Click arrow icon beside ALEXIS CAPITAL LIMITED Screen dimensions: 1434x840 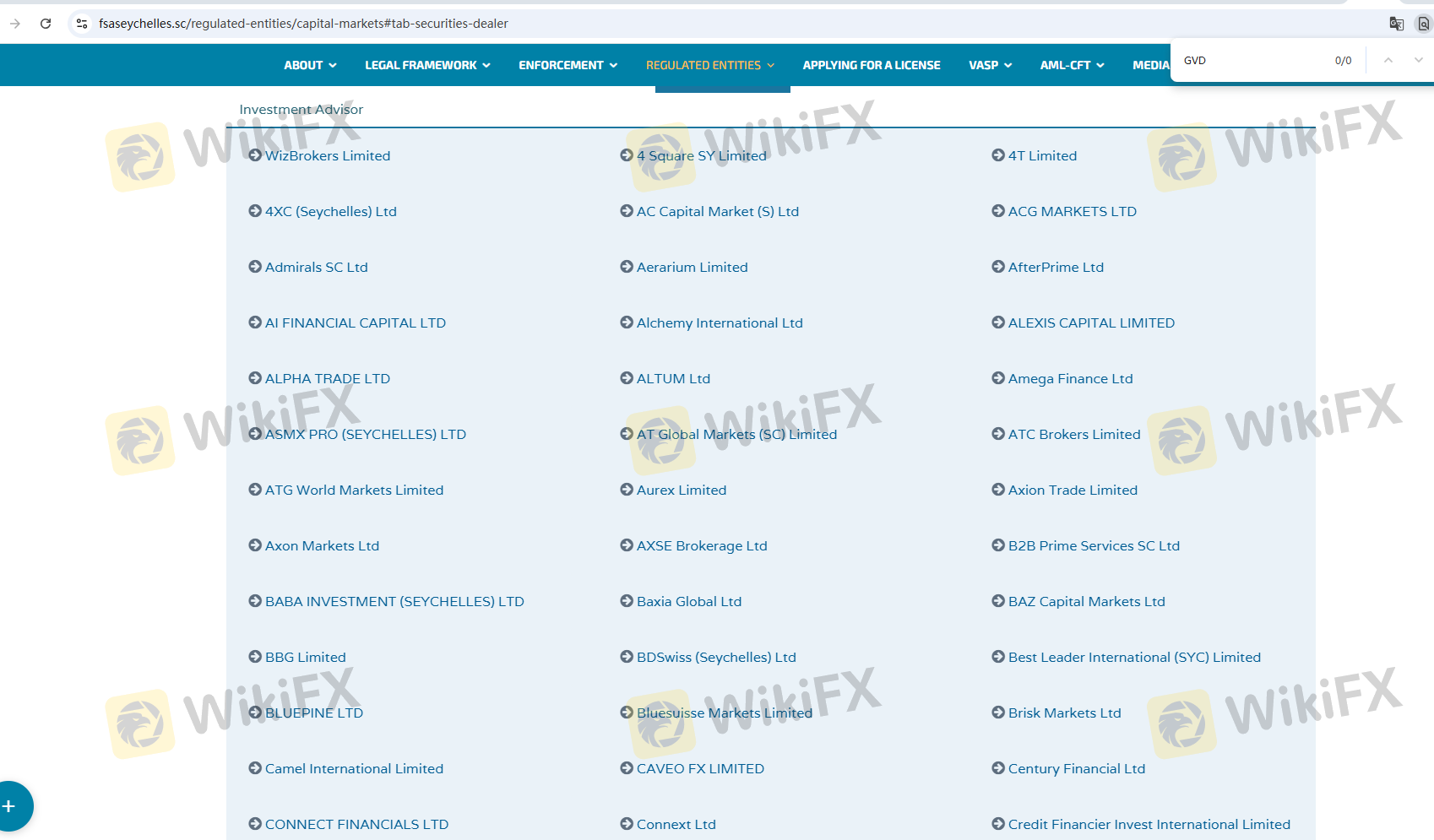[x=998, y=322]
